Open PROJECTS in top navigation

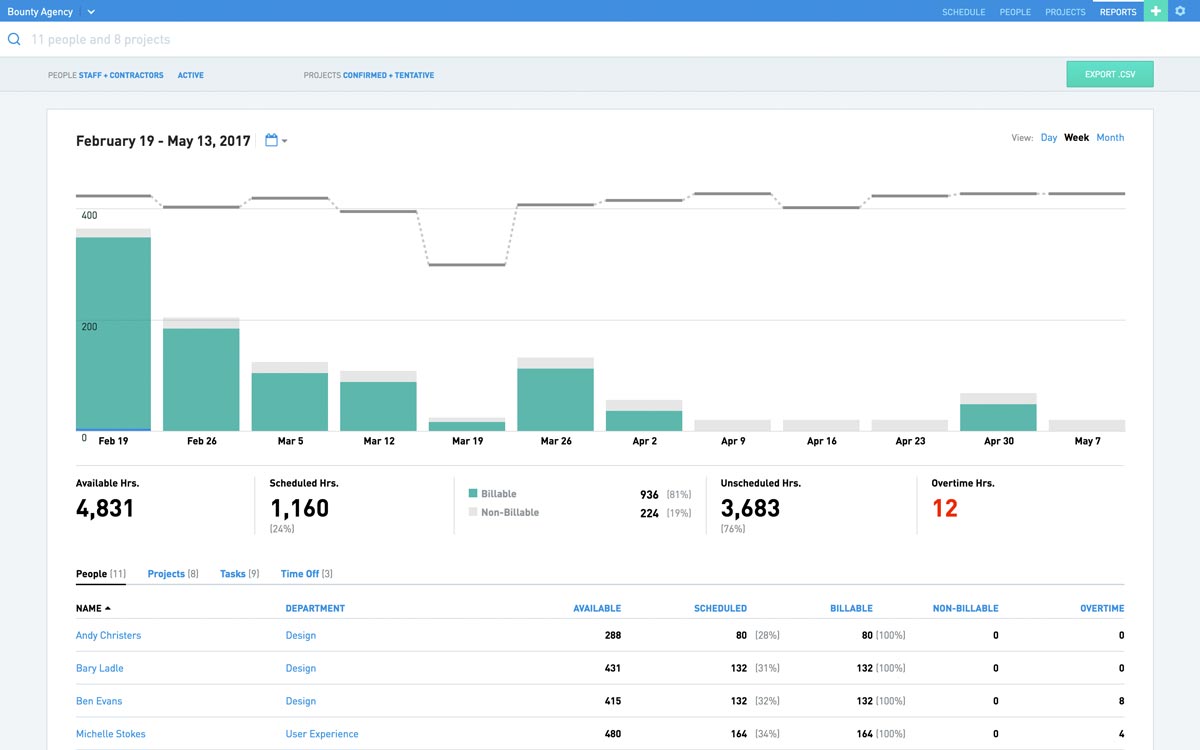pos(1065,11)
